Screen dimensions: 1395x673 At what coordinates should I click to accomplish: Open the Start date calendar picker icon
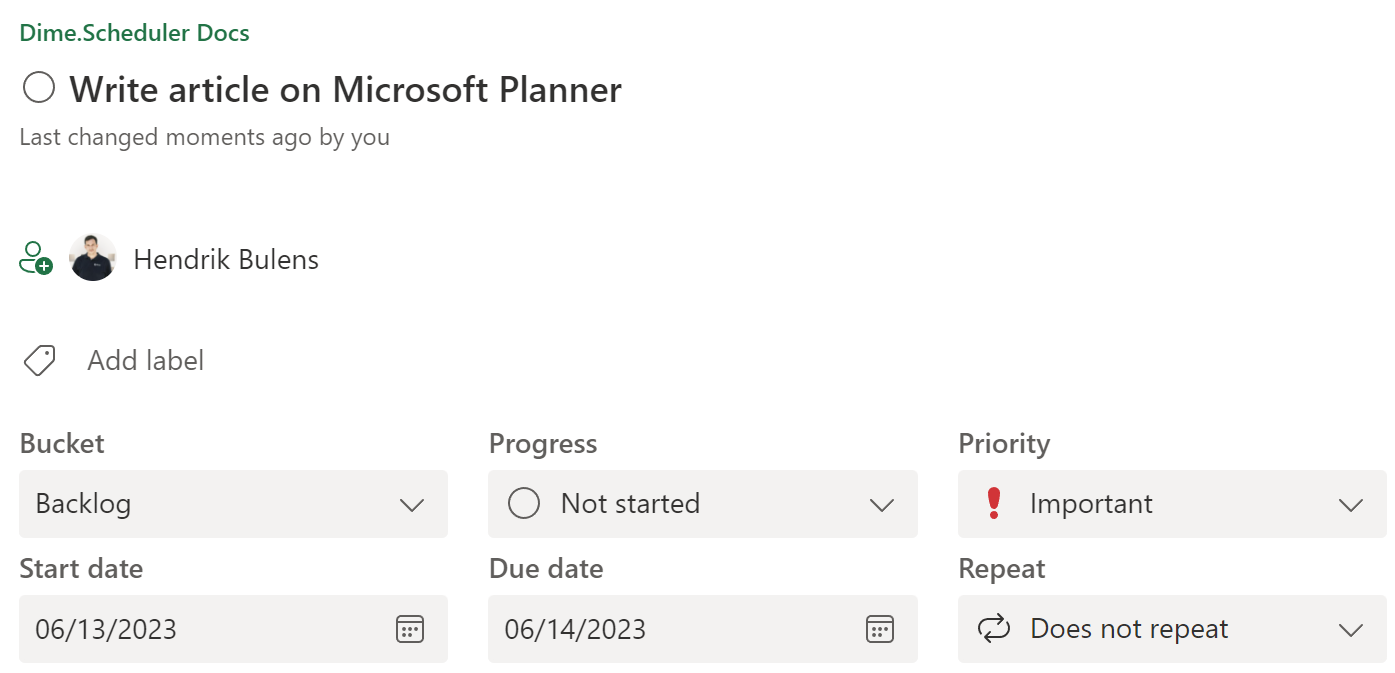click(x=410, y=629)
